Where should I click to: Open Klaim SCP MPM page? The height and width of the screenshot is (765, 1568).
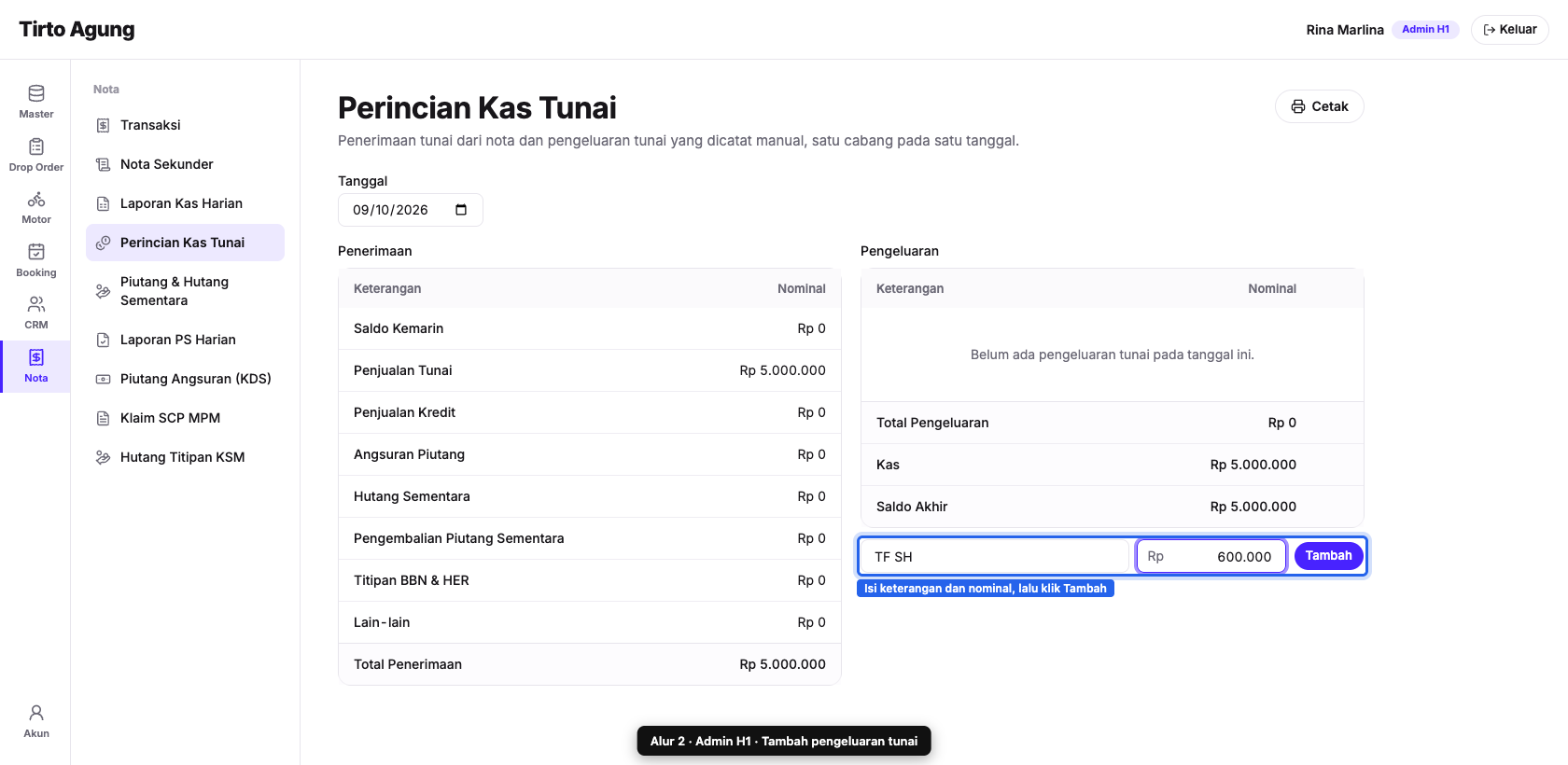coord(185,418)
